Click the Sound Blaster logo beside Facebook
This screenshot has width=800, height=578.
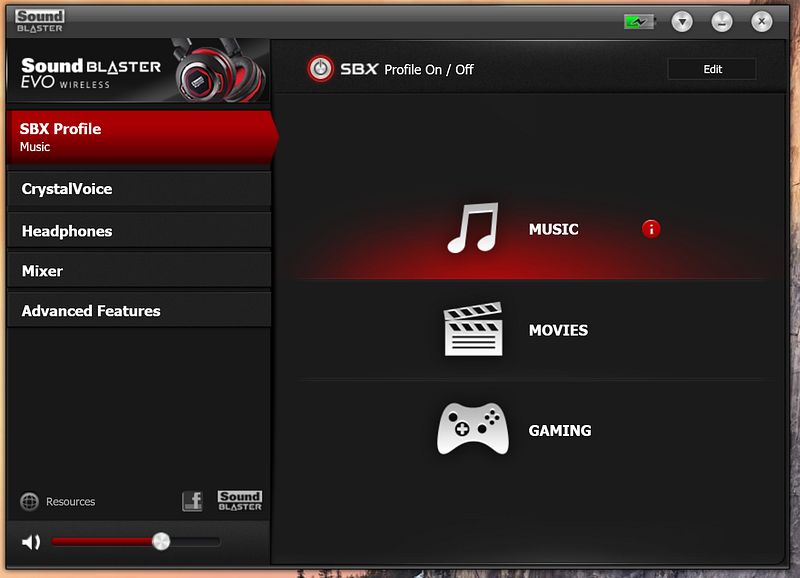240,501
